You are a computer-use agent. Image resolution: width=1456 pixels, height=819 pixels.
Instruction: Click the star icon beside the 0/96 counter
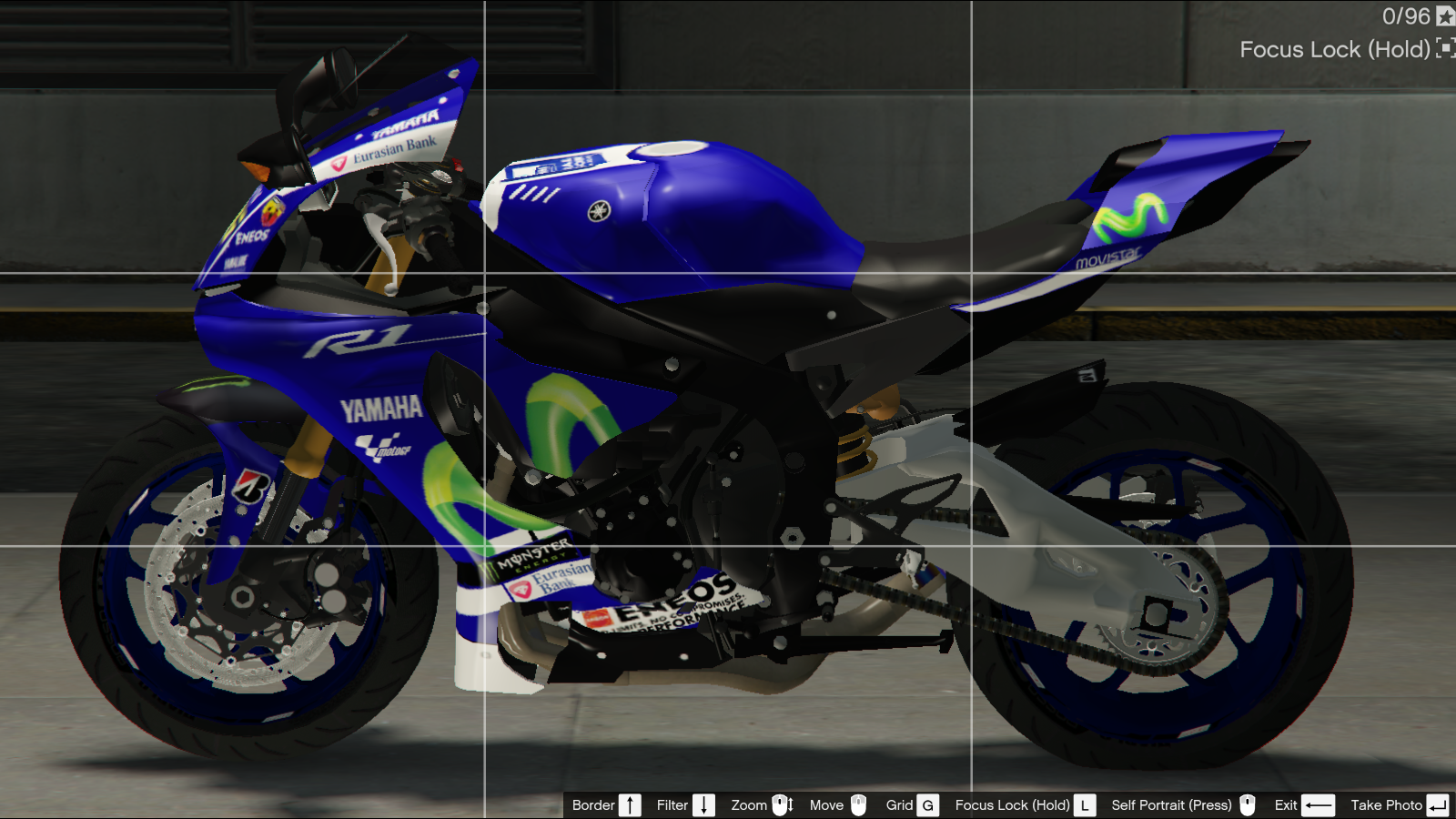pyautogui.click(x=1445, y=16)
